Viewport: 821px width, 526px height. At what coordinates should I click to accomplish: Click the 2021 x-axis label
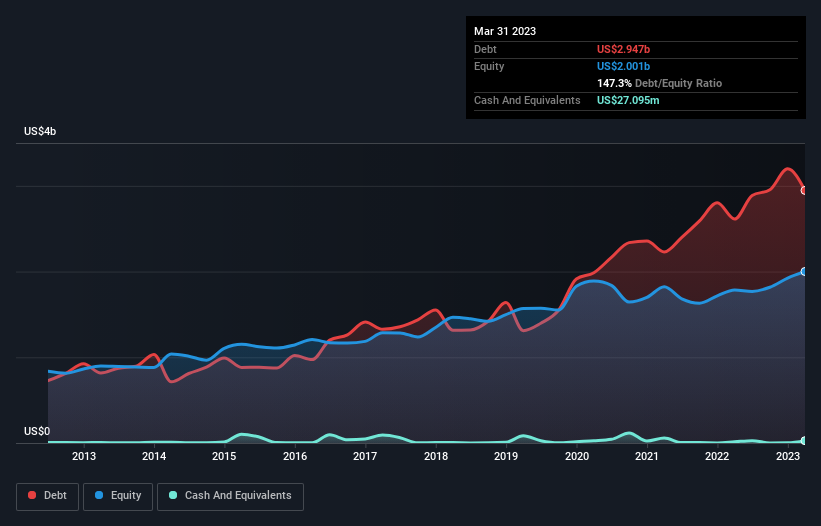click(647, 456)
